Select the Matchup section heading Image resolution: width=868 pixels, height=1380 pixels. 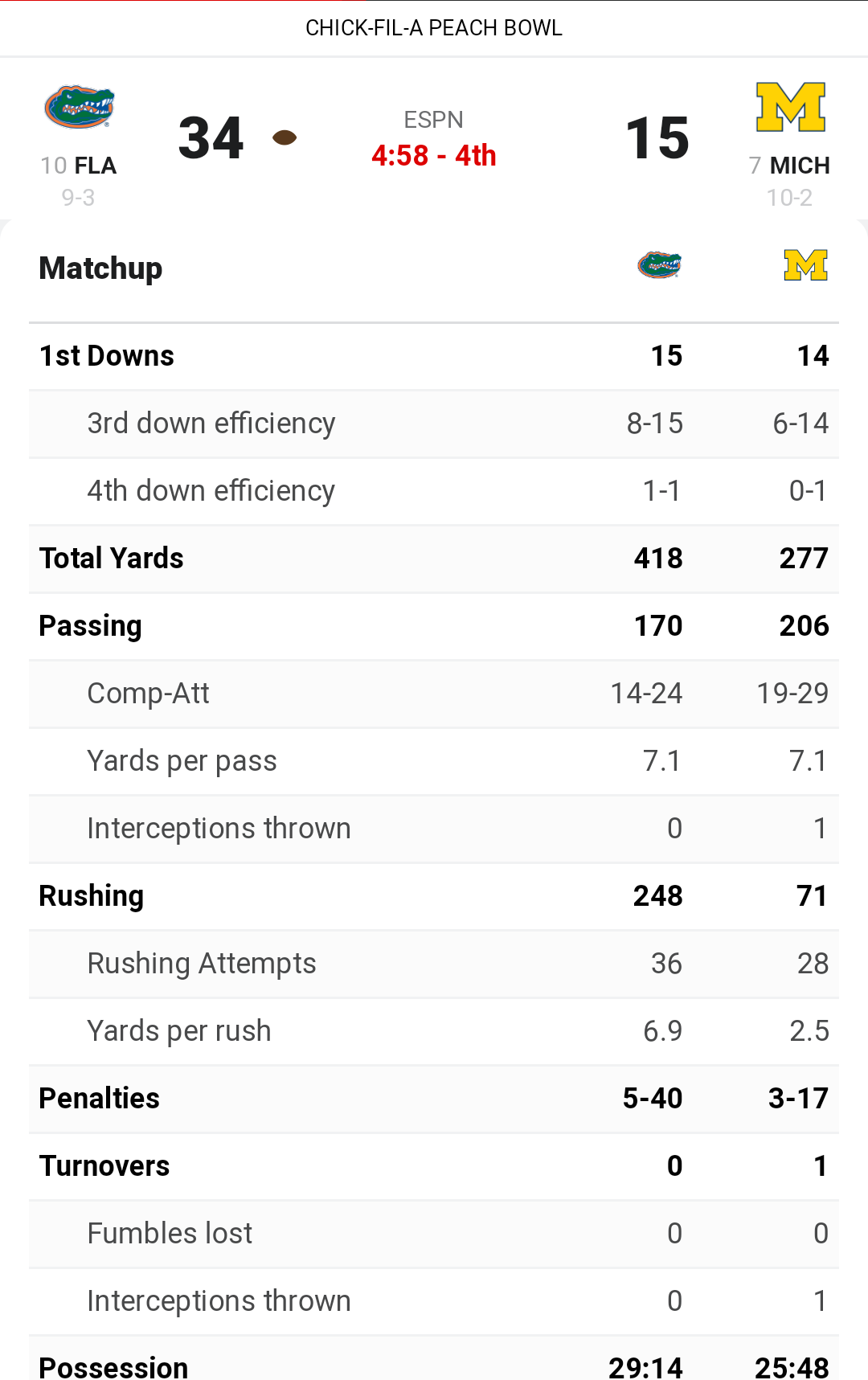101,268
